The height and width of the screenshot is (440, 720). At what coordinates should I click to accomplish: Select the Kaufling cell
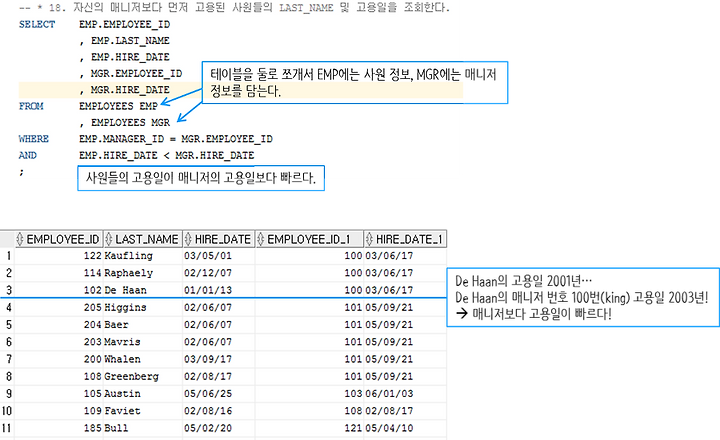tap(143, 256)
